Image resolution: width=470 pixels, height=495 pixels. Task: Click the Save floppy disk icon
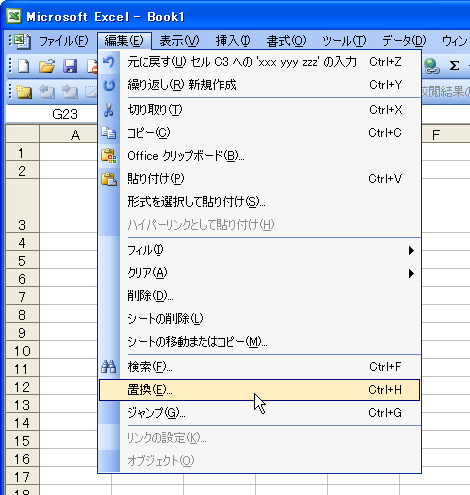click(70, 66)
